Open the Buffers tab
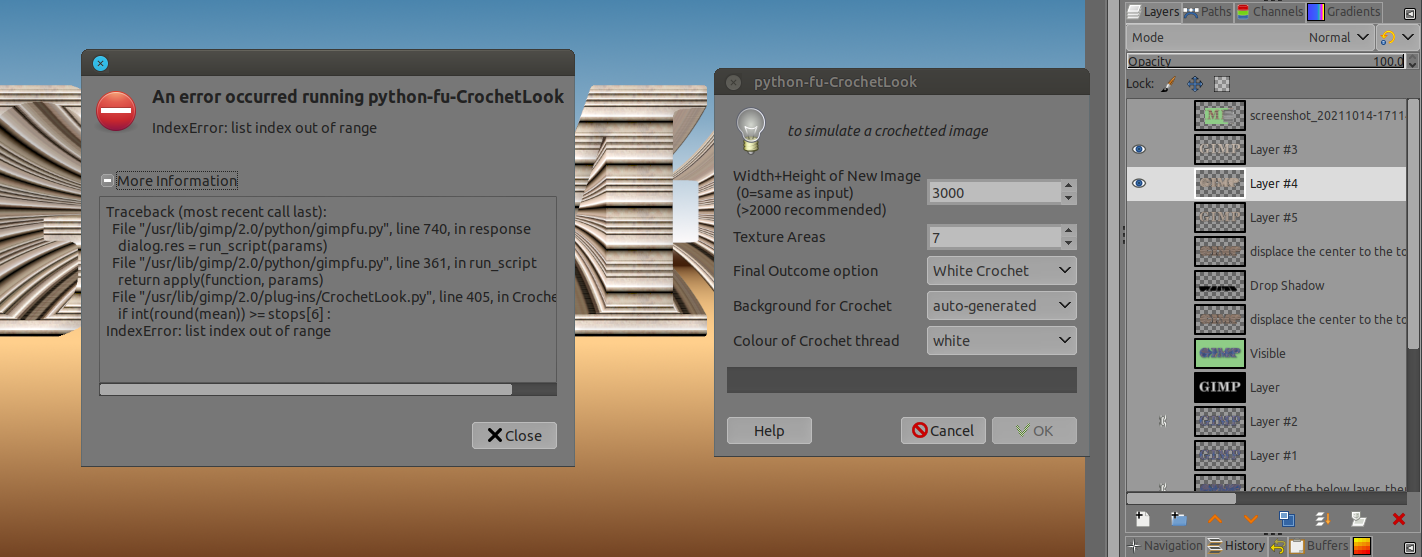Image resolution: width=1422 pixels, height=557 pixels. point(1319,546)
